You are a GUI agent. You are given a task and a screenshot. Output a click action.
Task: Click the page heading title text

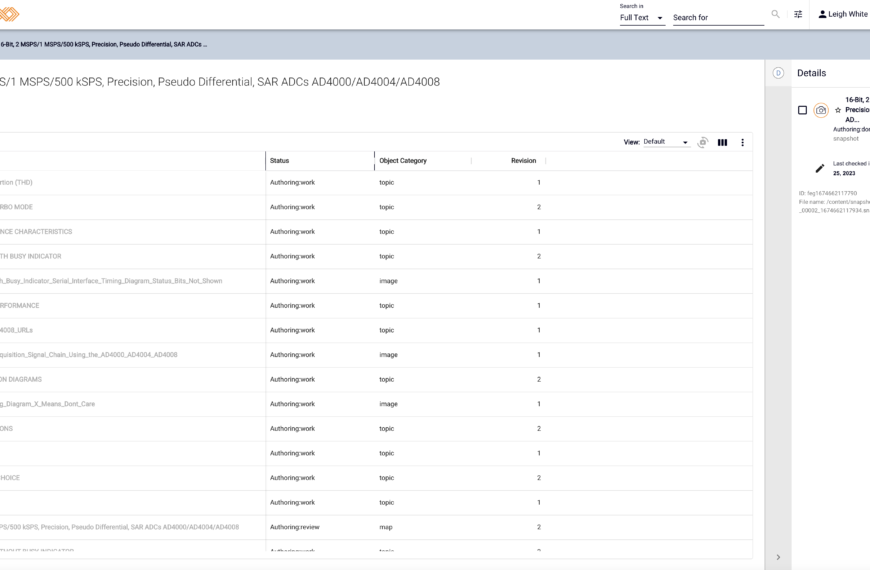[220, 82]
